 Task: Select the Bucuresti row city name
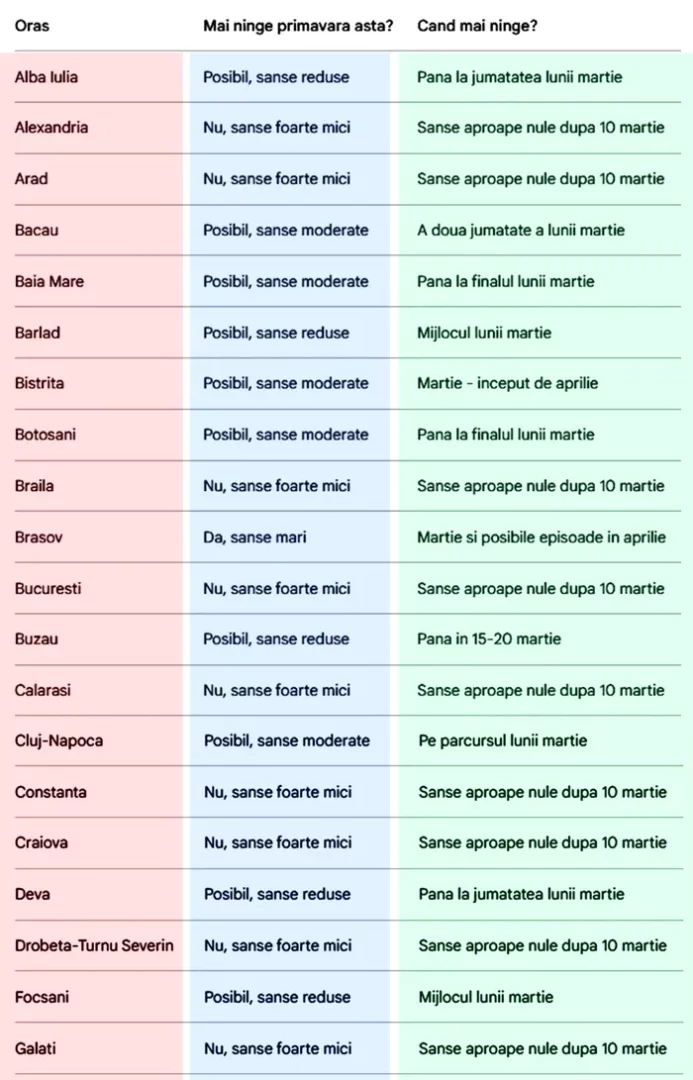pos(48,588)
